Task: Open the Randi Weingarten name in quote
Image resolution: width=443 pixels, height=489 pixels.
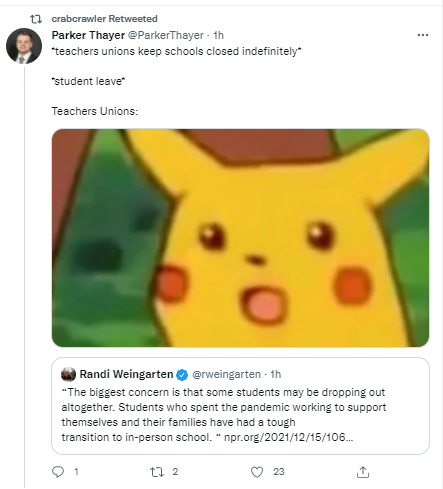Action: click(126, 374)
